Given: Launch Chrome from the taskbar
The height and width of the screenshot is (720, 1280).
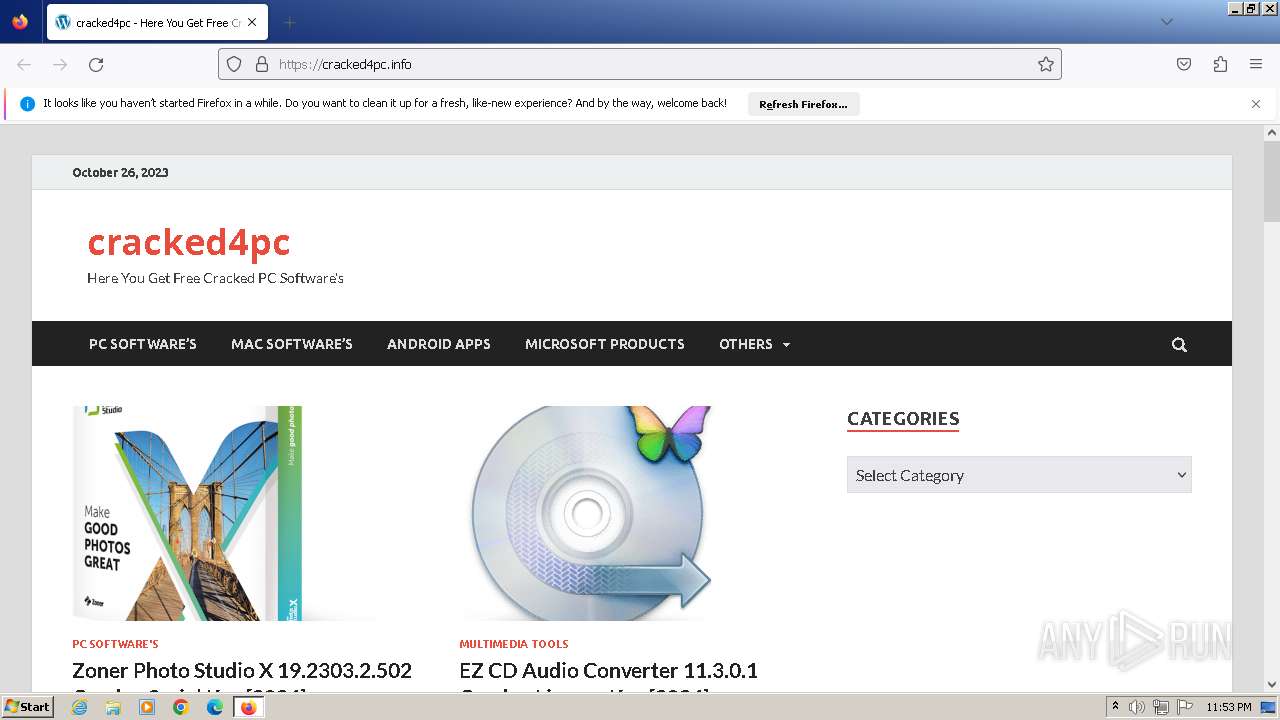Looking at the screenshot, I should point(181,707).
